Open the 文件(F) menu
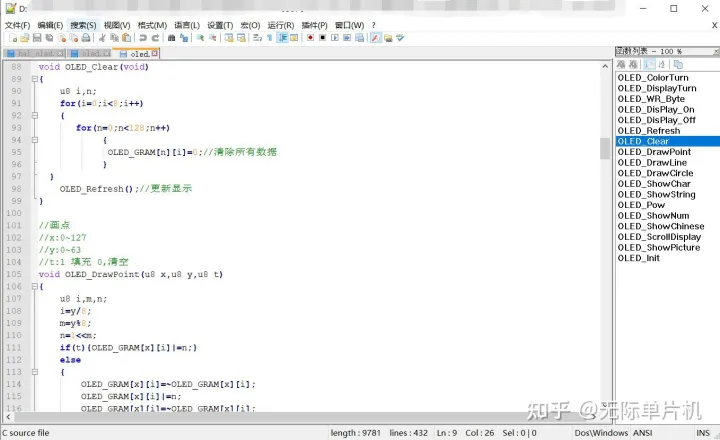Image resolution: width=720 pixels, height=440 pixels. tap(17, 25)
